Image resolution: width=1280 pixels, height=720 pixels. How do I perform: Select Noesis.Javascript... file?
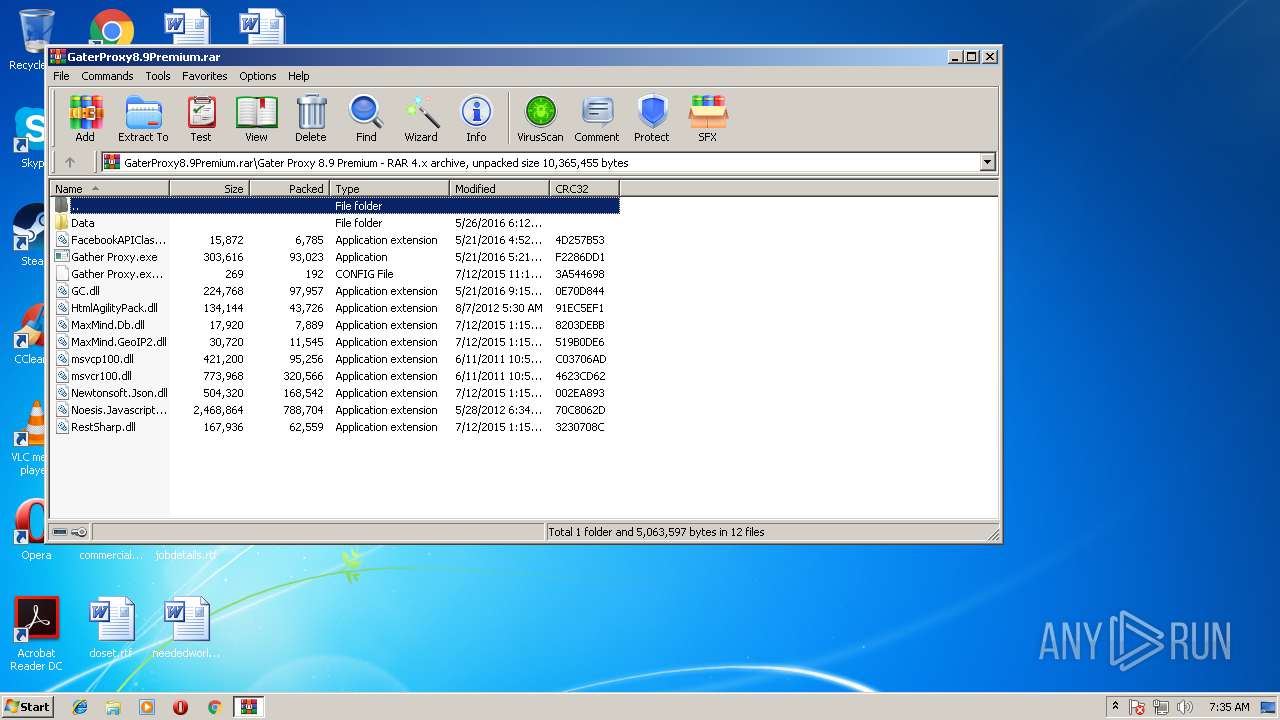pyautogui.click(x=335, y=410)
